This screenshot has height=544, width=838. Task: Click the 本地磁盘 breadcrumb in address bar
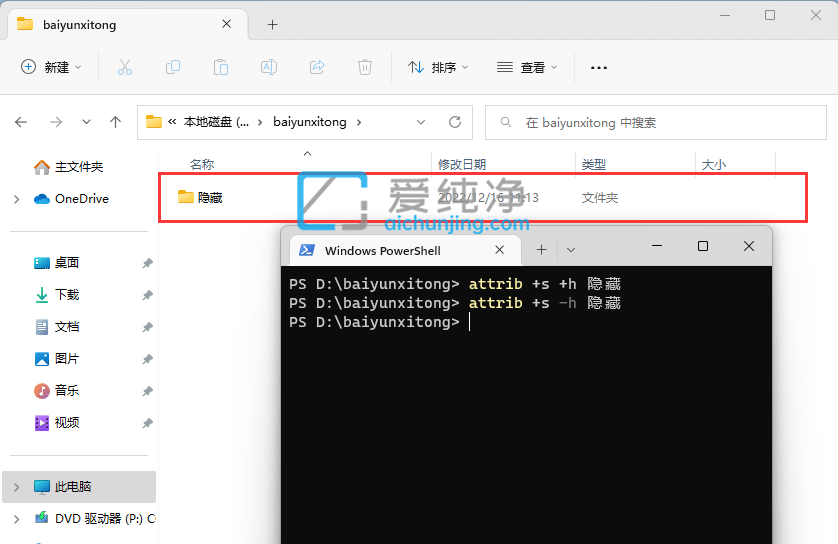click(x=216, y=122)
